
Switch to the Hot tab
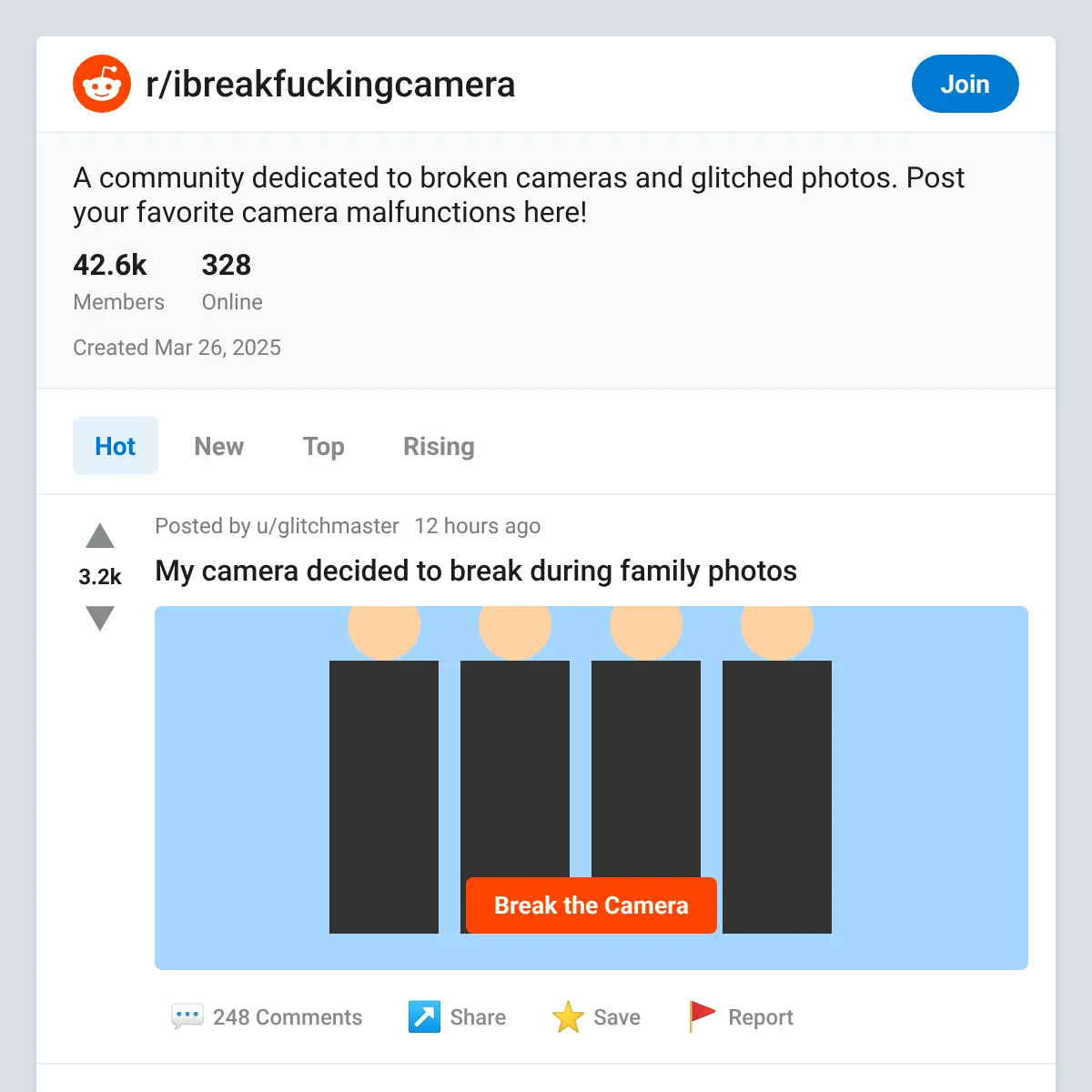pos(116,446)
